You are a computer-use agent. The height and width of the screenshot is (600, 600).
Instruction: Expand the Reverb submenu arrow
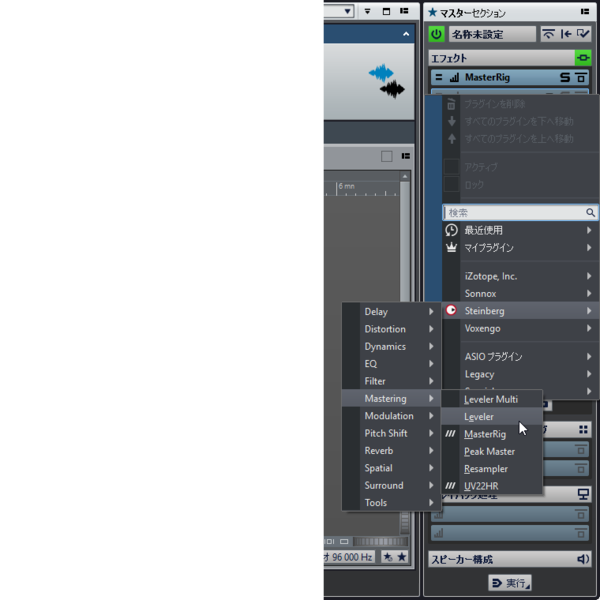pyautogui.click(x=431, y=450)
